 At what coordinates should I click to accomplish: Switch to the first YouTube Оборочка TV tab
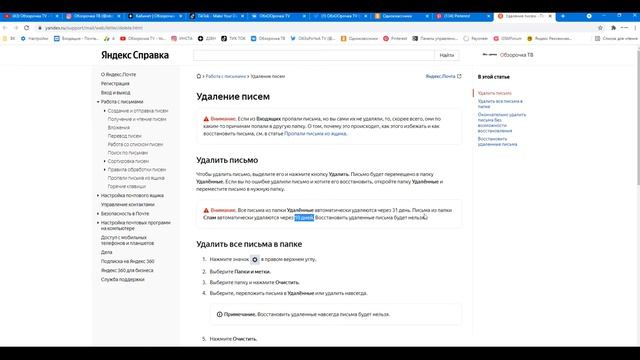pos(31,16)
